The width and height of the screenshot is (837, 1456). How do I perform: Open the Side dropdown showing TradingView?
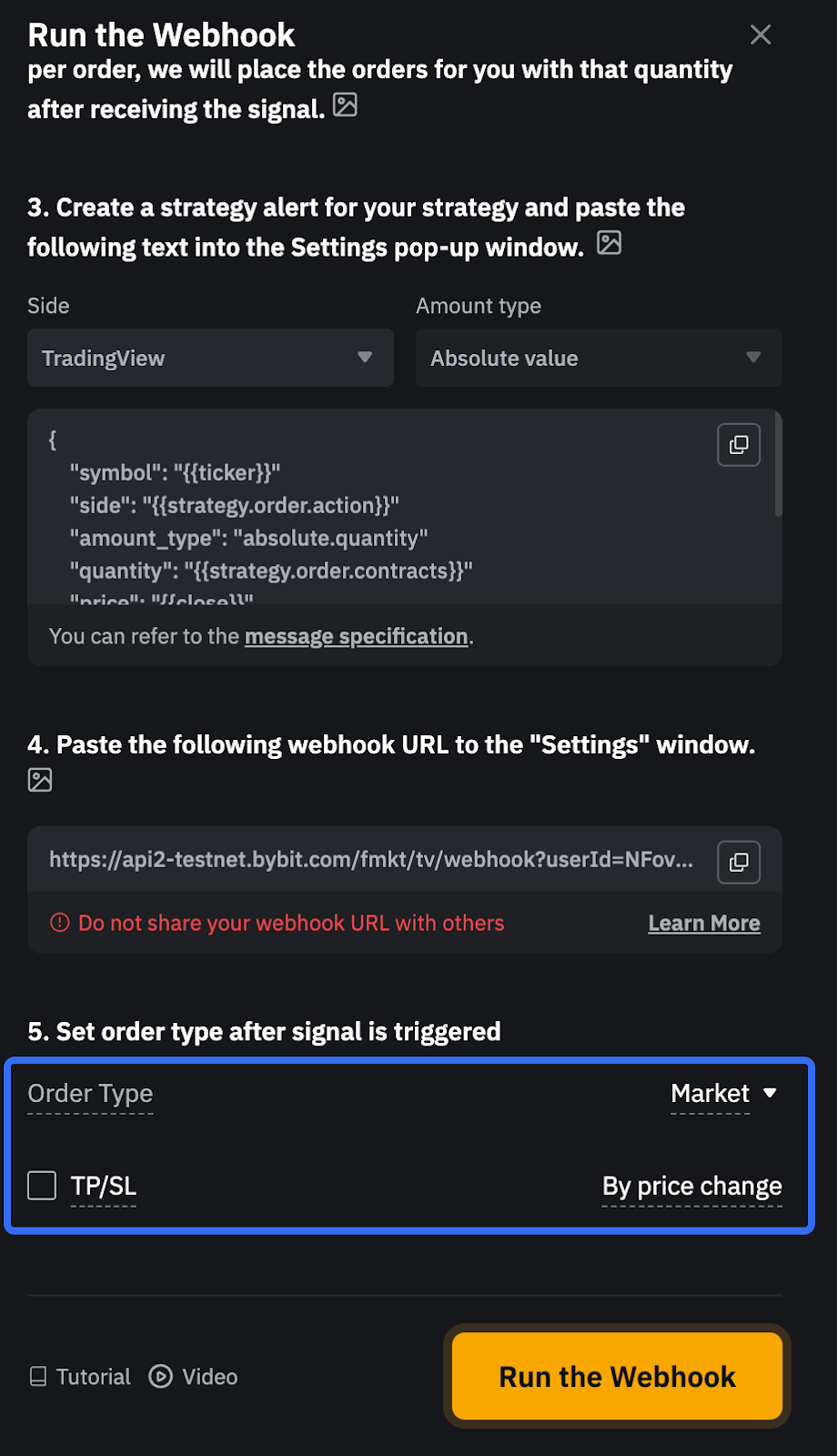pyautogui.click(x=210, y=358)
